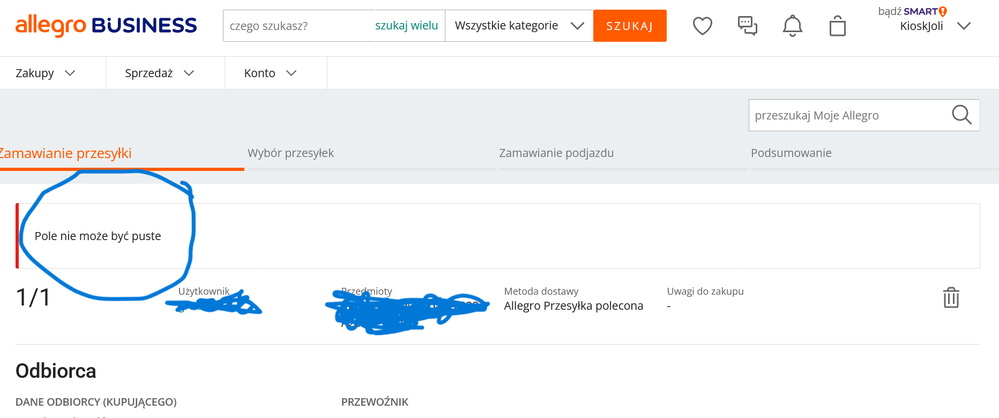
Task: Switch to Wybór przesyłek step
Action: pos(290,153)
